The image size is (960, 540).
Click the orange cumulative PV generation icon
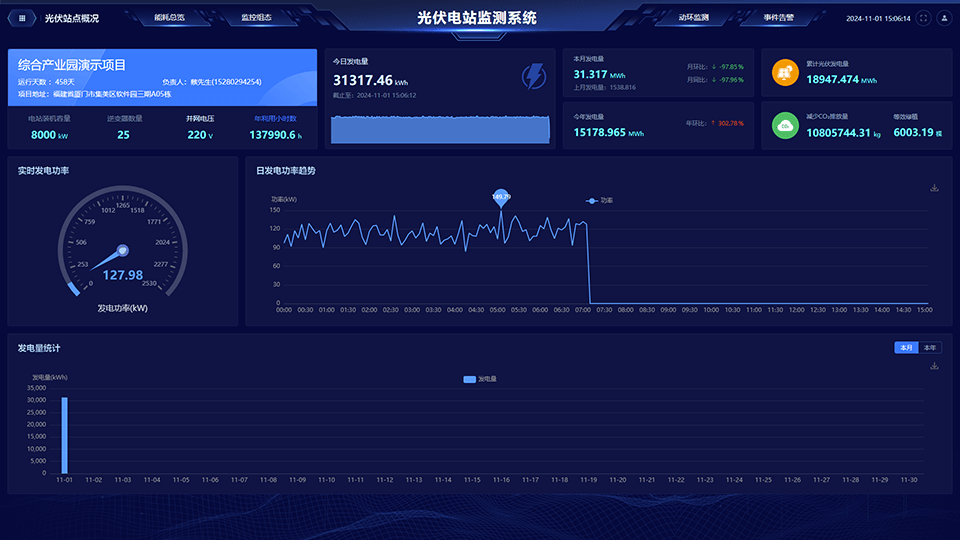[785, 72]
